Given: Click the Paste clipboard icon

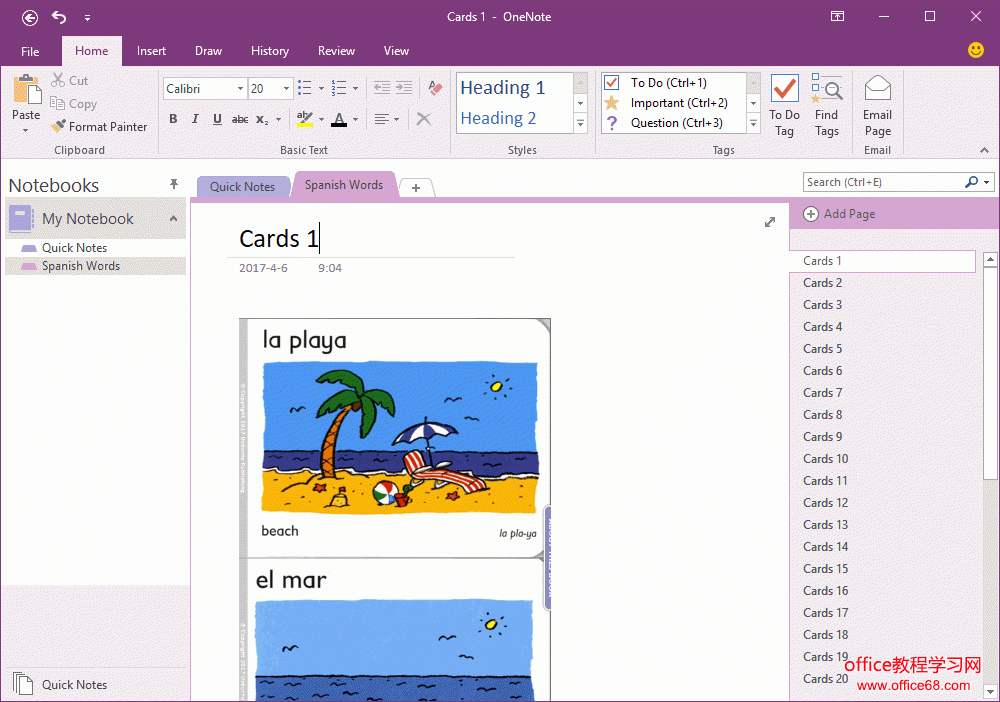Looking at the screenshot, I should coord(26,90).
